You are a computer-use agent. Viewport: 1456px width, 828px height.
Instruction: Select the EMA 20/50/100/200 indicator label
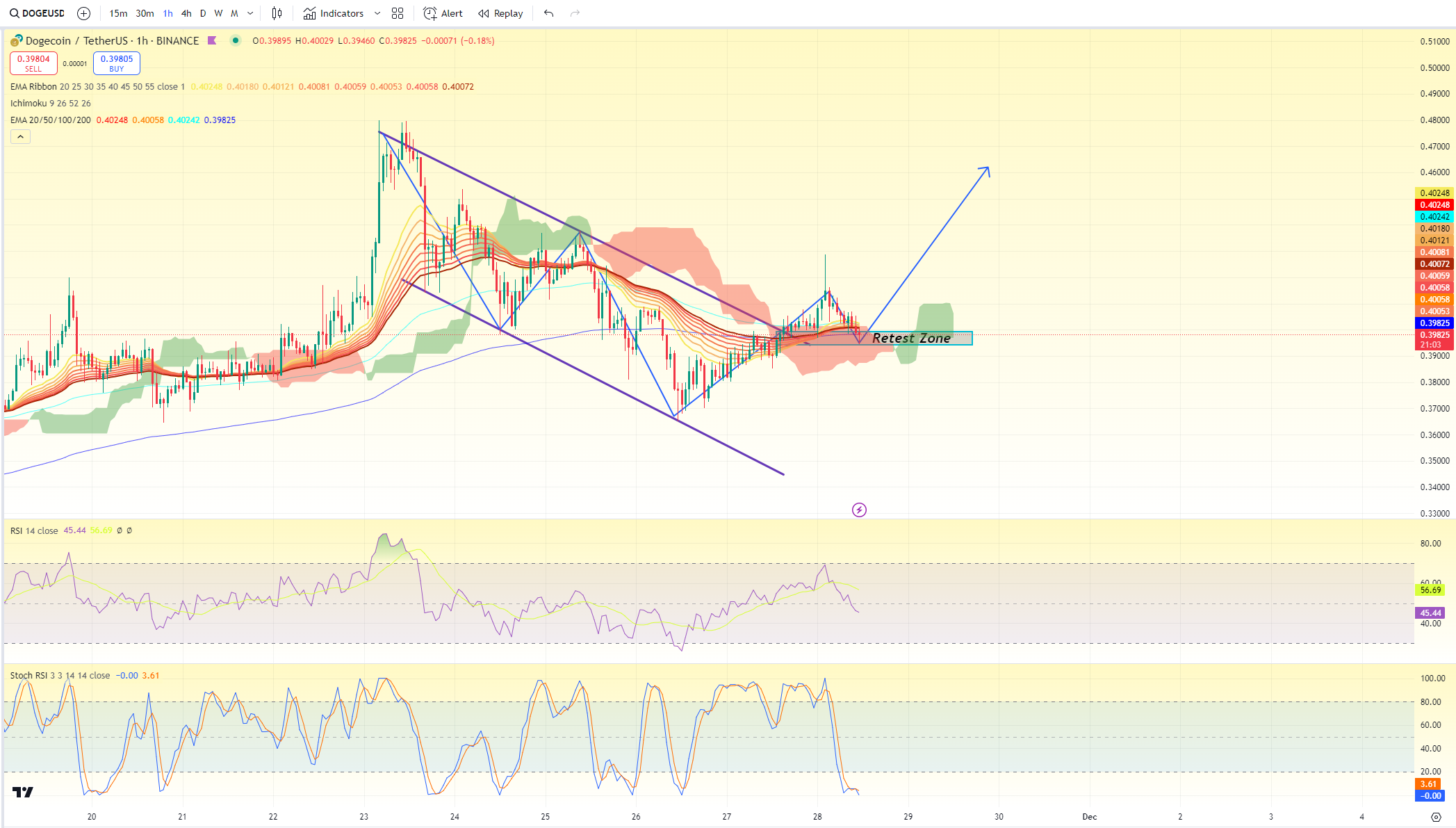pos(50,120)
